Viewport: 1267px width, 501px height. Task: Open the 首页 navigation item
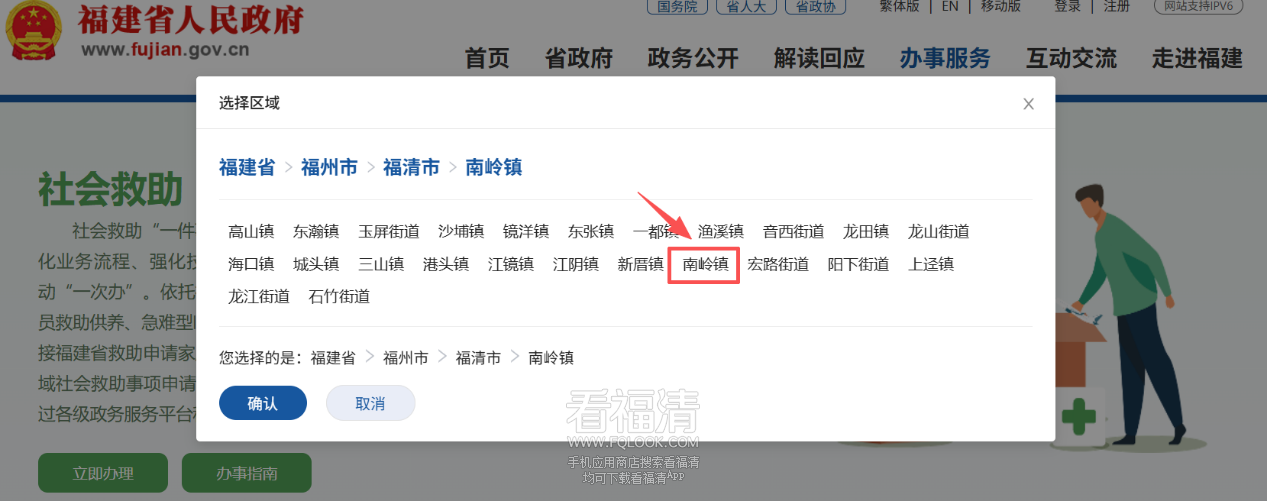pyautogui.click(x=487, y=58)
